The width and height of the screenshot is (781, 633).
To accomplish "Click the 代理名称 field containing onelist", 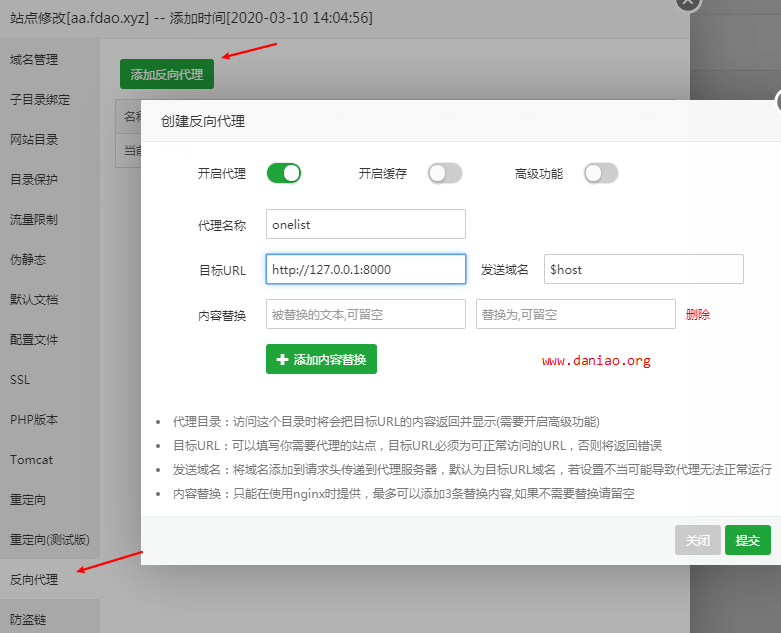I will (366, 224).
